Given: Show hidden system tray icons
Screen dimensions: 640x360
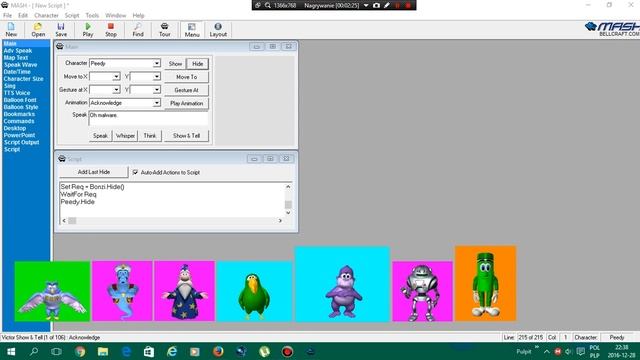Looking at the screenshot, I should click(547, 351).
